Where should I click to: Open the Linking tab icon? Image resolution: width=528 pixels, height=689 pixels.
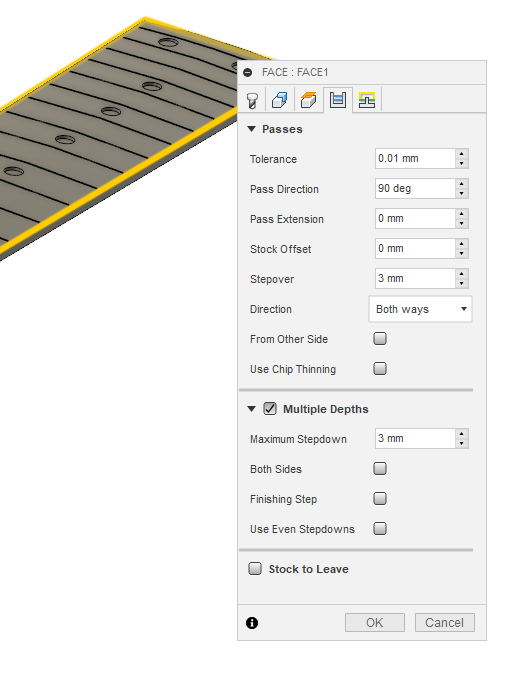point(367,100)
